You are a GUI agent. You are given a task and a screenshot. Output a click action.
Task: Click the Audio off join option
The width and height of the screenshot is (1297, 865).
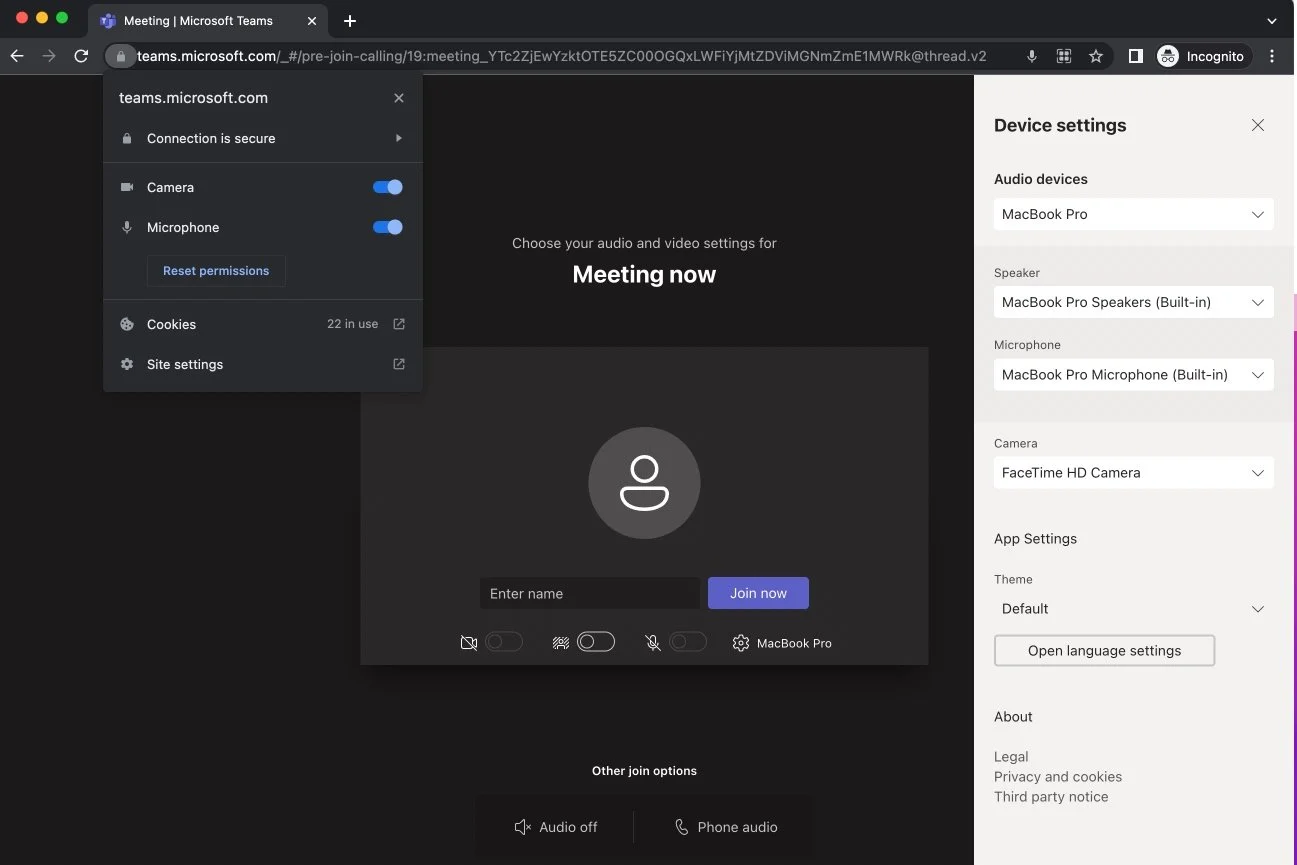point(556,827)
